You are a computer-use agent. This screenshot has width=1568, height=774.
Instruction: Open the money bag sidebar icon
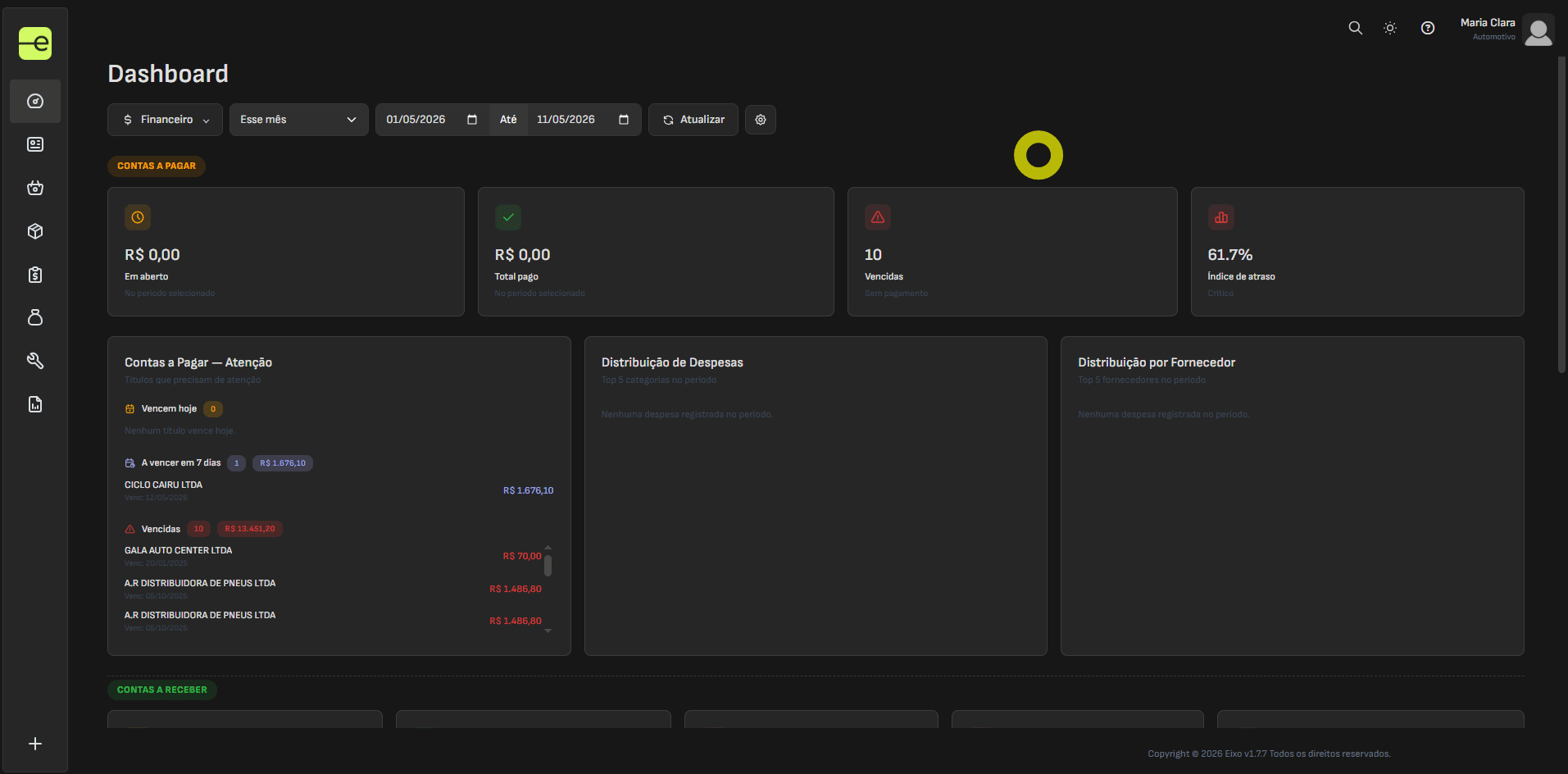pyautogui.click(x=35, y=317)
